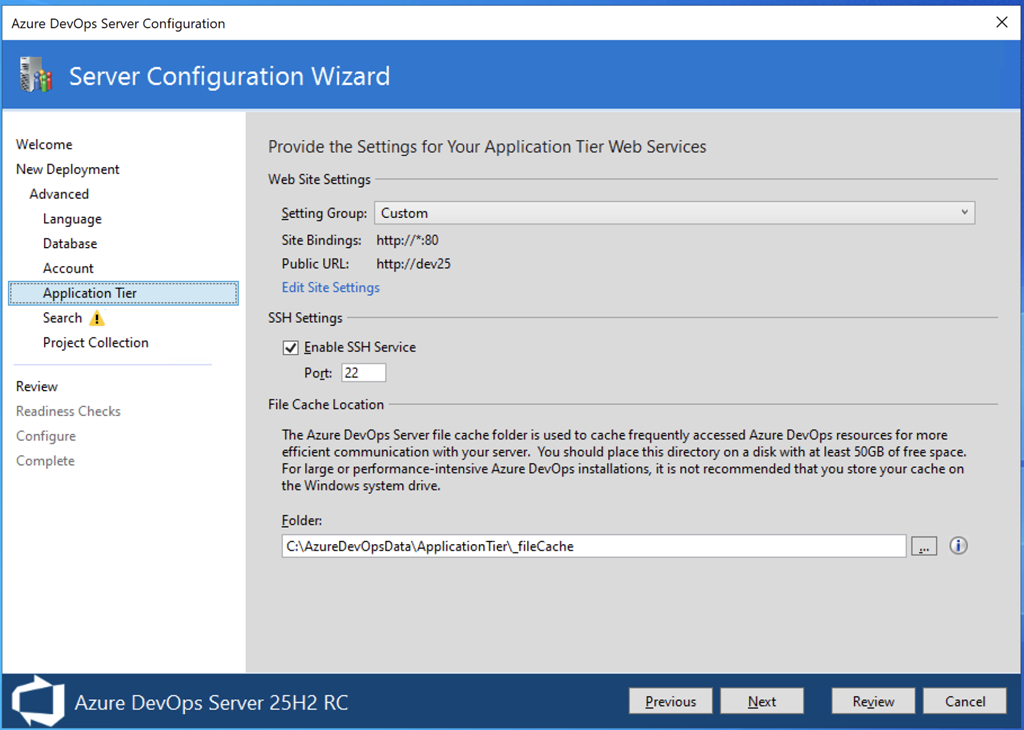Screen dimensions: 1024x730
Task: Click the server wizard icon in header
Action: 36,76
